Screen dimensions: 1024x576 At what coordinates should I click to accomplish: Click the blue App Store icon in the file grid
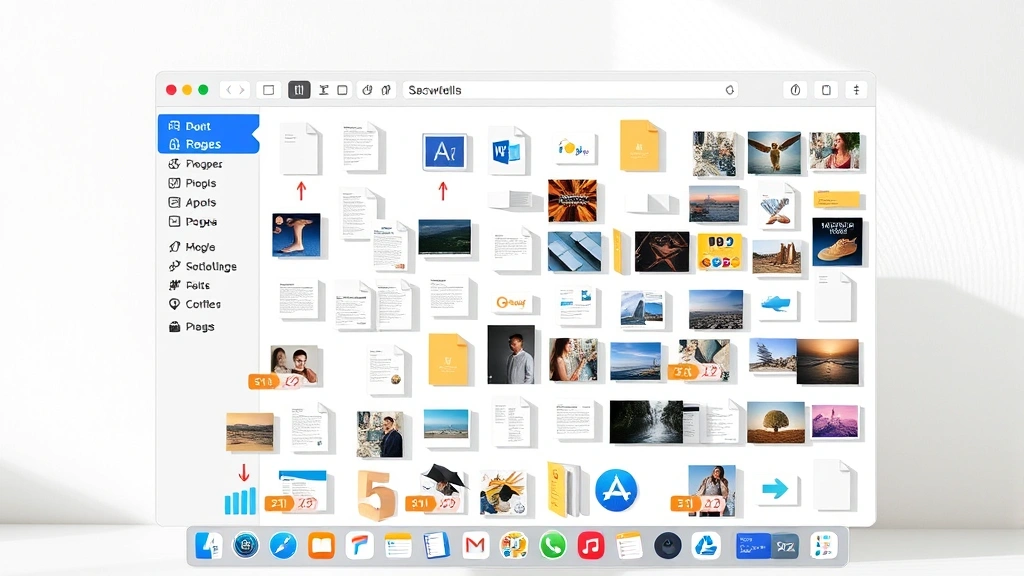pos(617,488)
